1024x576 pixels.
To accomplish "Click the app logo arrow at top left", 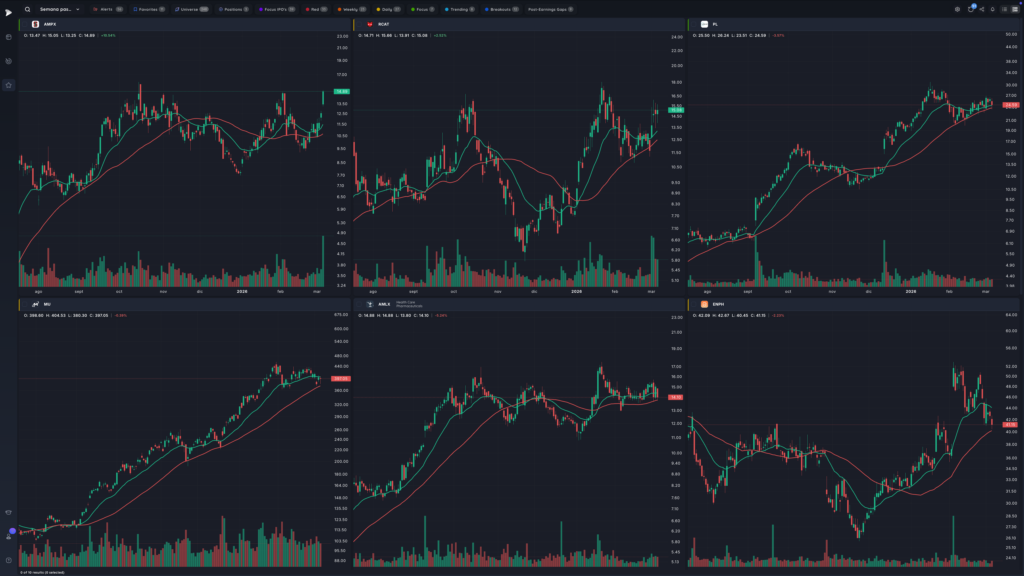I will pyautogui.click(x=8, y=12).
